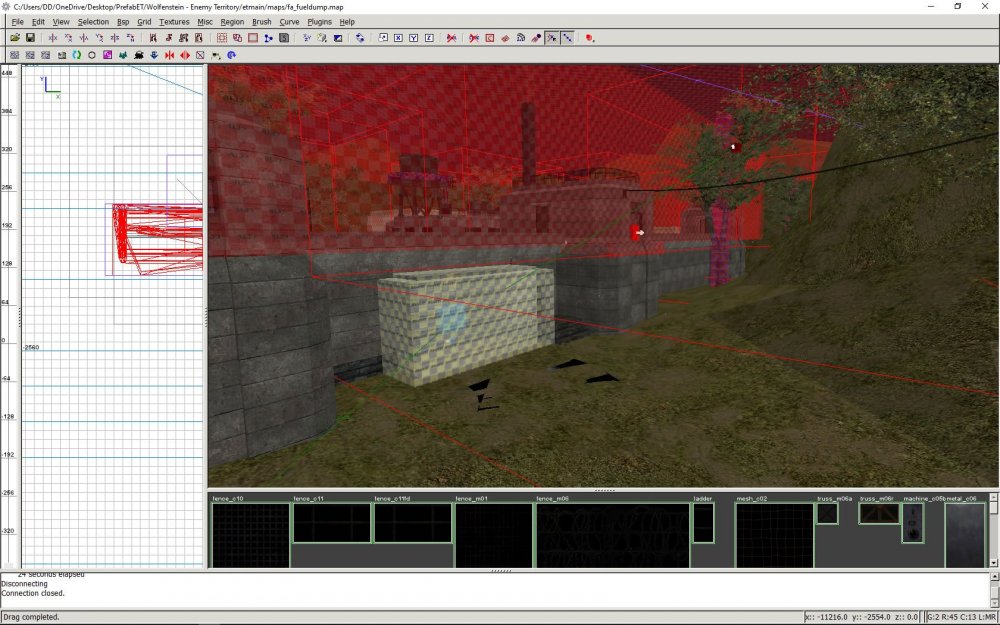1000x625 pixels.
Task: Toggle the pressed Drill down toolbar button
Action: pyautogui.click(x=567, y=38)
